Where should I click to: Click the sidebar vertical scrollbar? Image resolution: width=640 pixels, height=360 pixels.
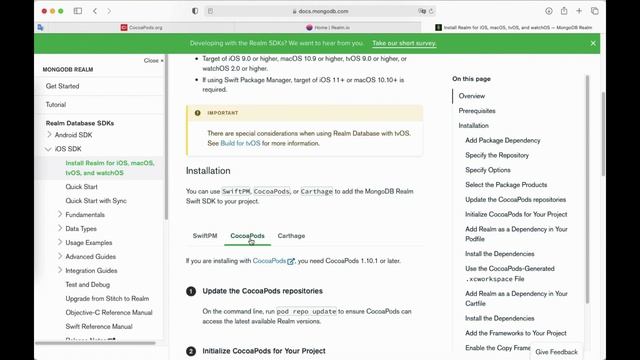(x=166, y=137)
